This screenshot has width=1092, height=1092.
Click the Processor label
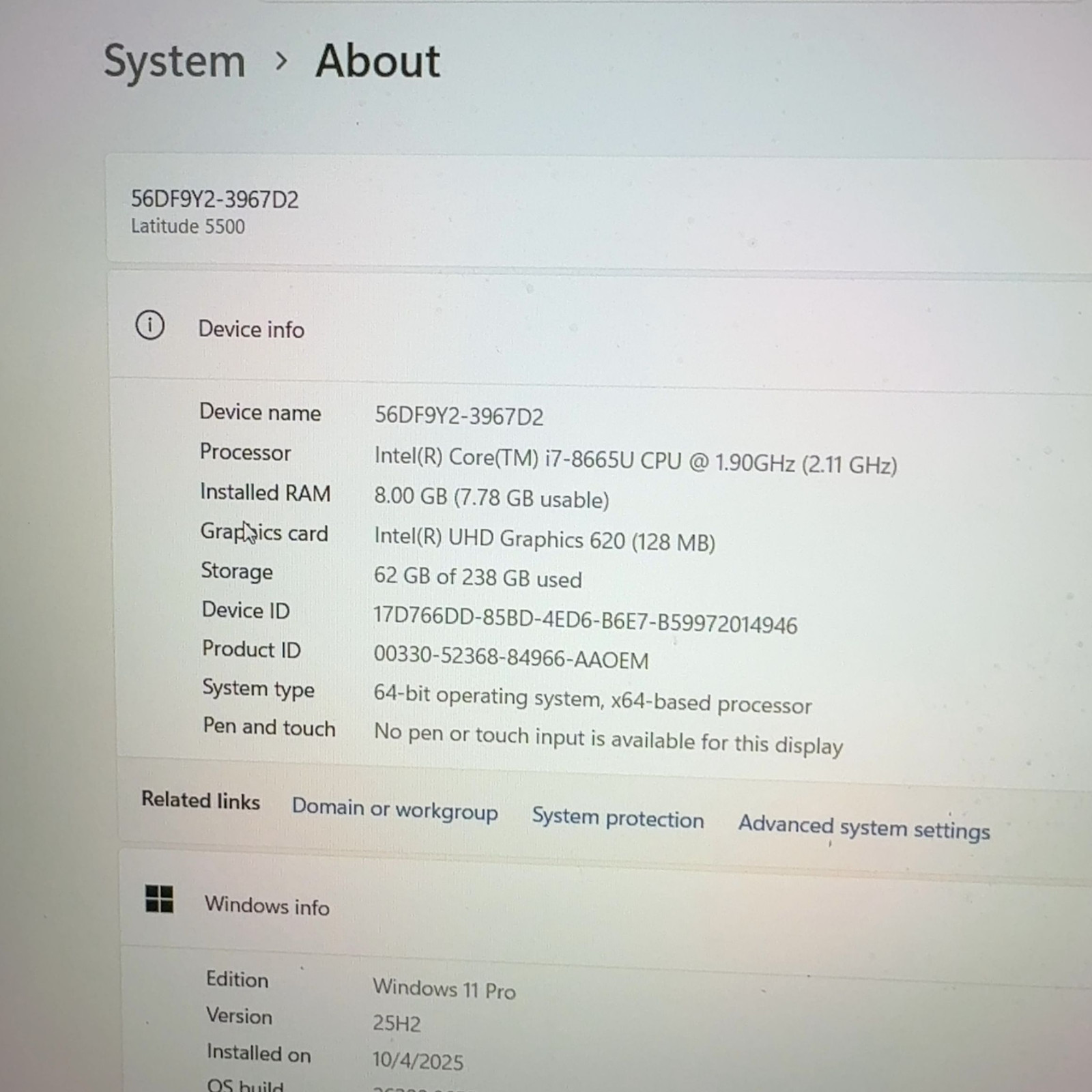(245, 452)
